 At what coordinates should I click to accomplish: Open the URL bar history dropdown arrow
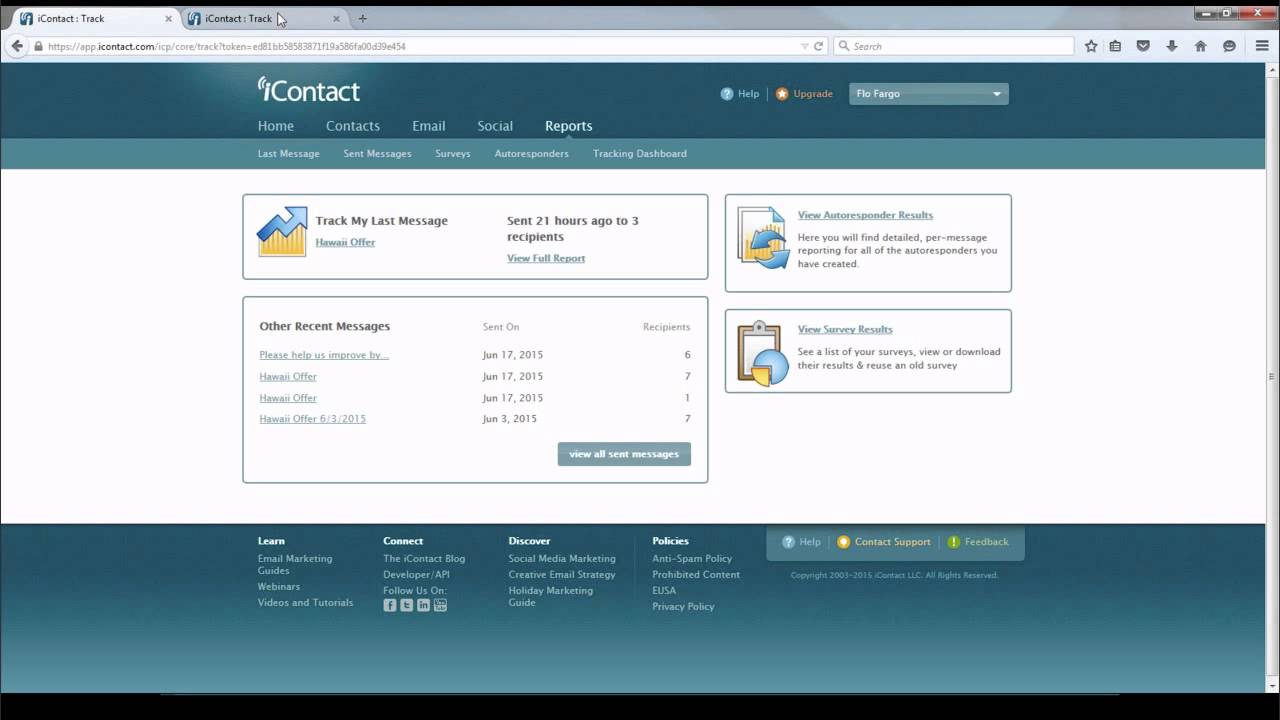(x=804, y=46)
